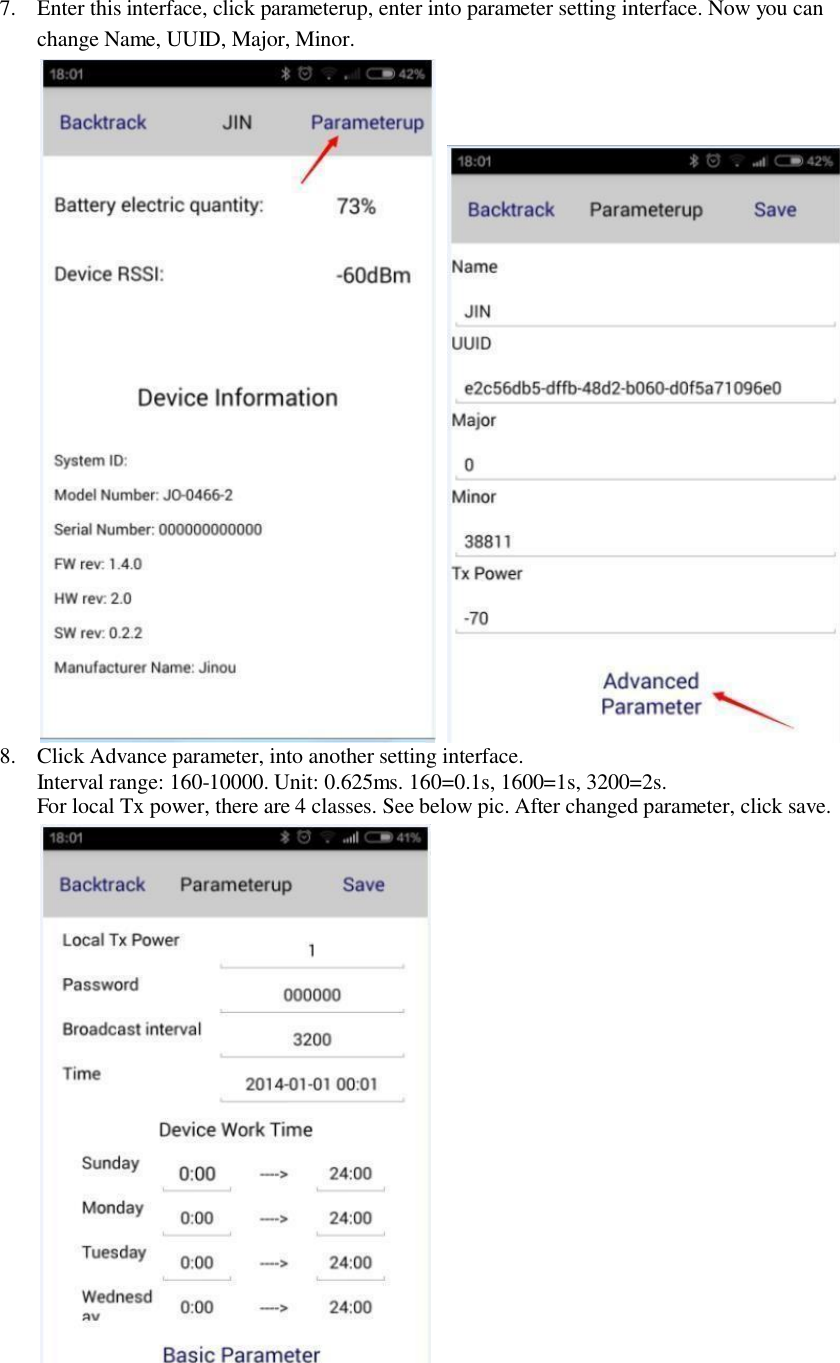Tap Backtrack on the JIN device screen
840x1363 pixels.
103,123
